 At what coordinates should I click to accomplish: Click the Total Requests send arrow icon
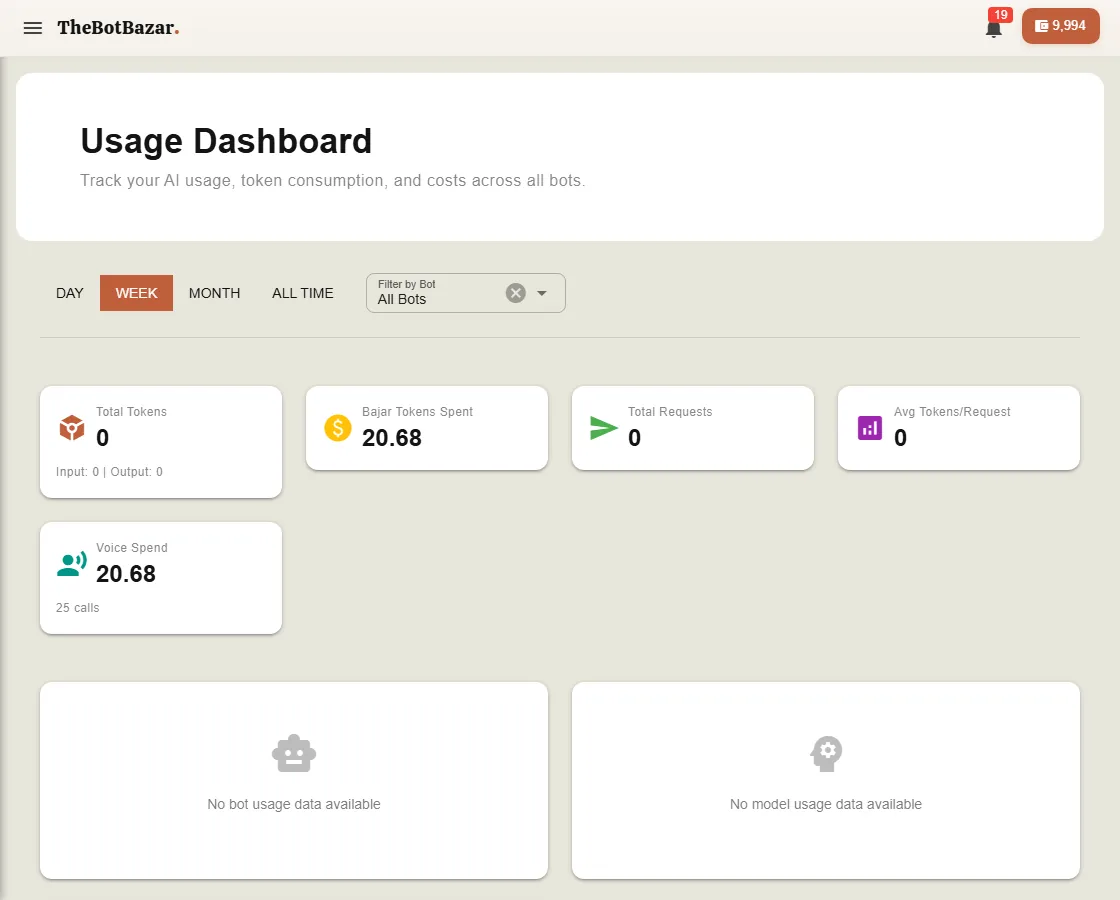[604, 428]
